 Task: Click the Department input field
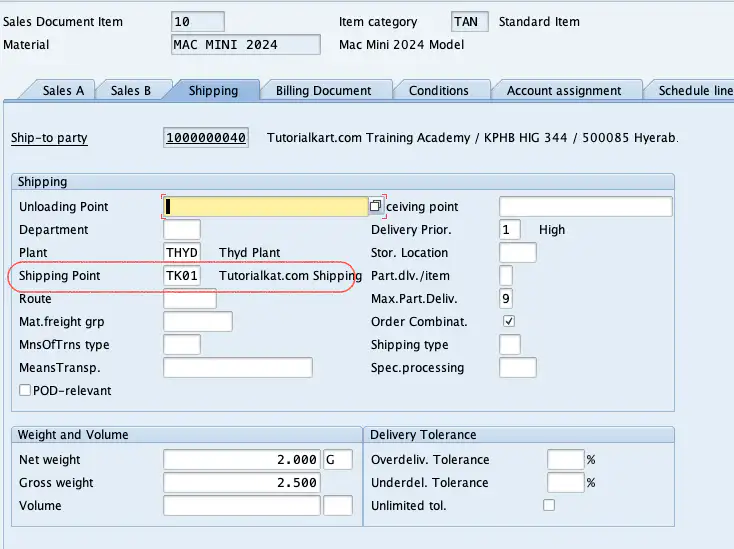coord(182,229)
